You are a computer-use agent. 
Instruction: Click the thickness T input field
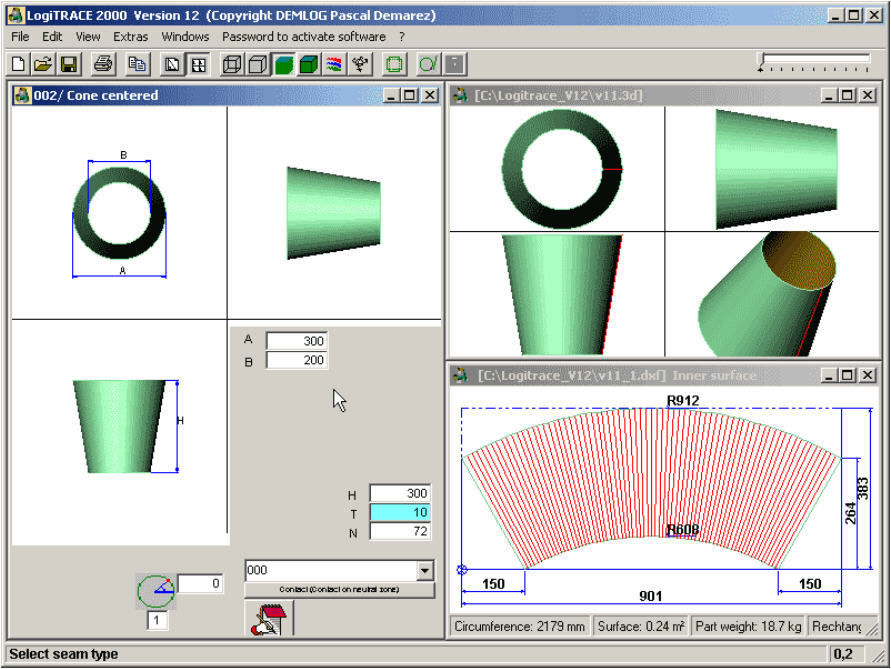click(400, 512)
